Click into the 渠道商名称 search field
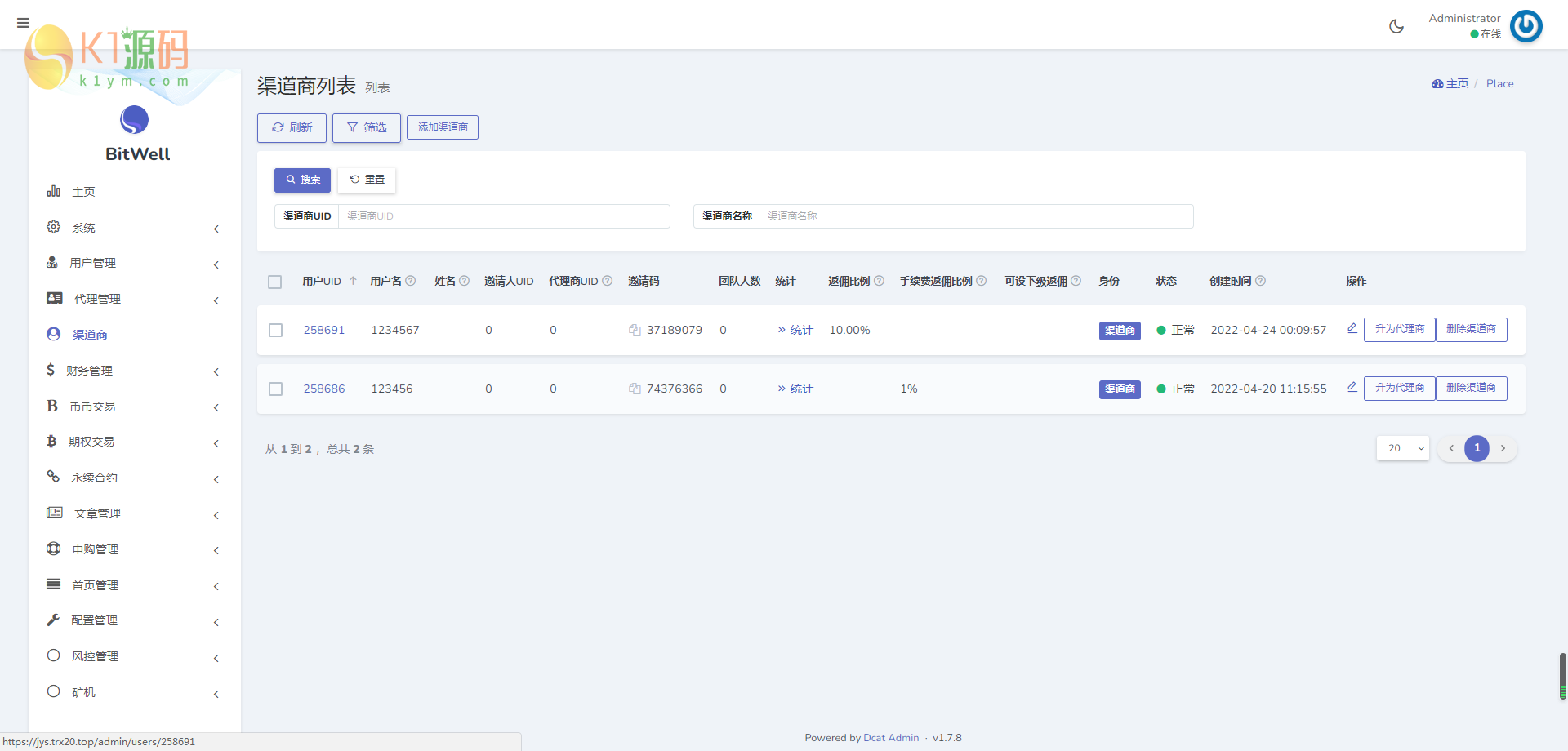The height and width of the screenshot is (751, 1568). [976, 216]
